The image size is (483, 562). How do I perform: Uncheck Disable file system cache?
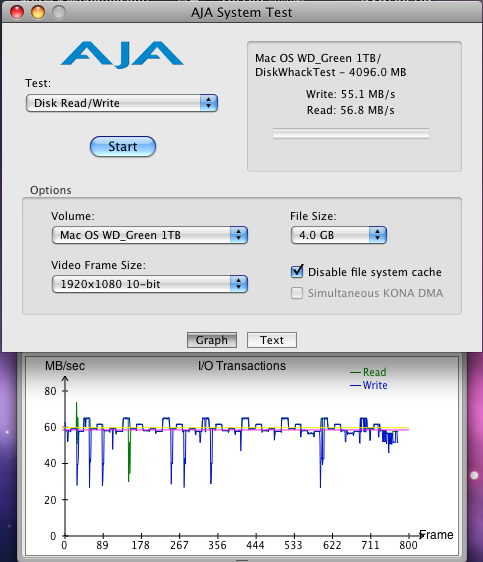coord(297,272)
